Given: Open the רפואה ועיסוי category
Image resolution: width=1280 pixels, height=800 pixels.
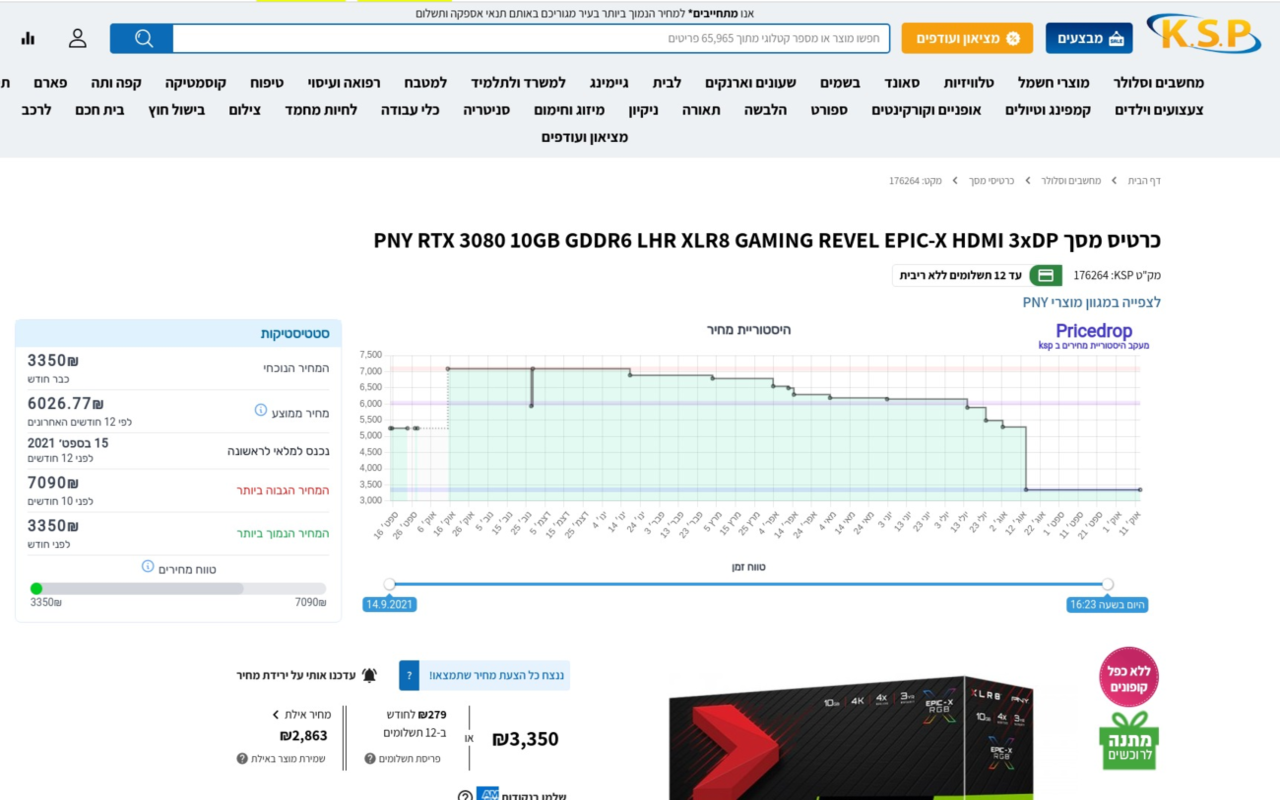Looking at the screenshot, I should pos(345,83).
